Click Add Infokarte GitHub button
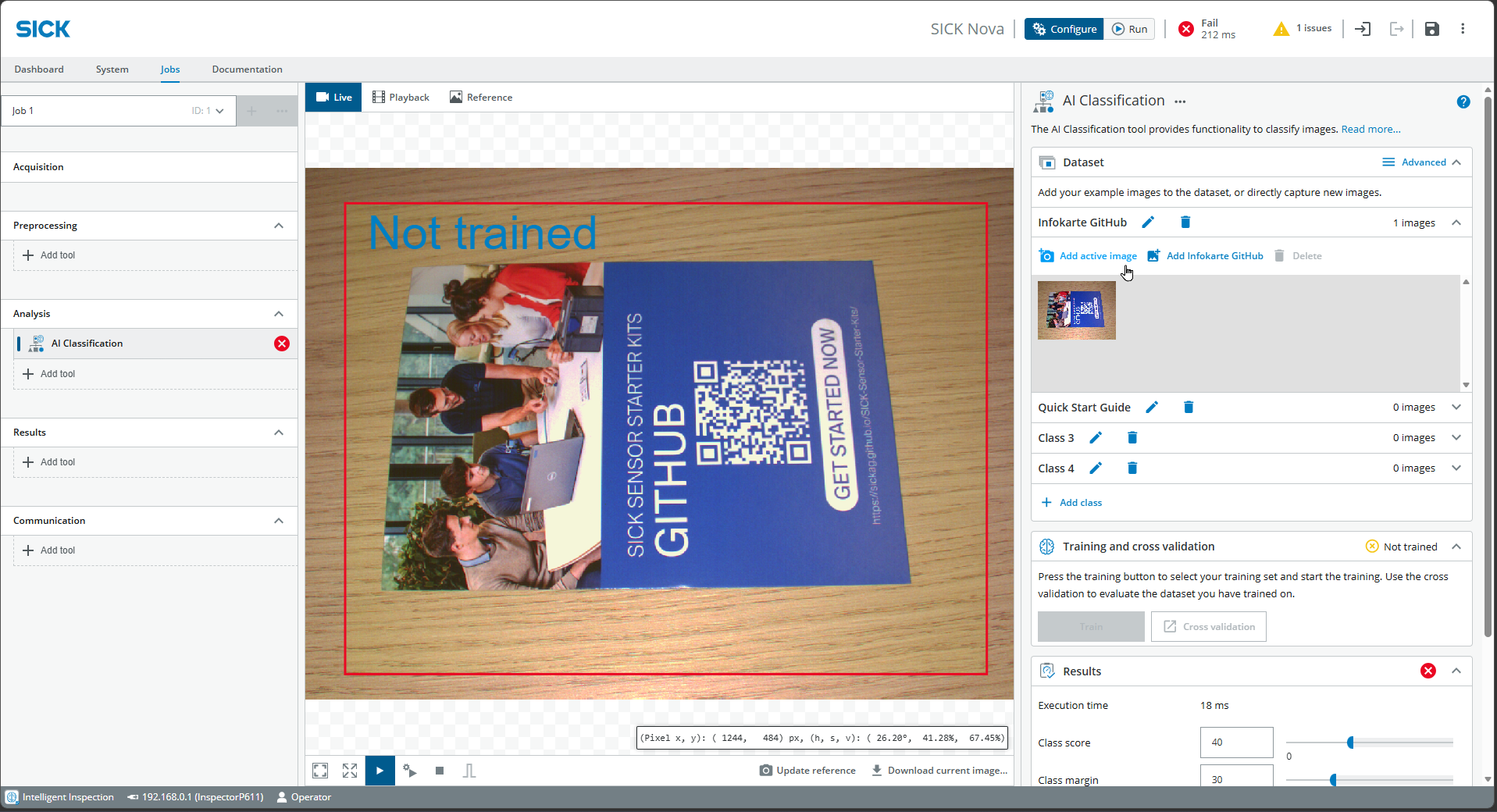This screenshot has width=1497, height=812. tap(1205, 256)
